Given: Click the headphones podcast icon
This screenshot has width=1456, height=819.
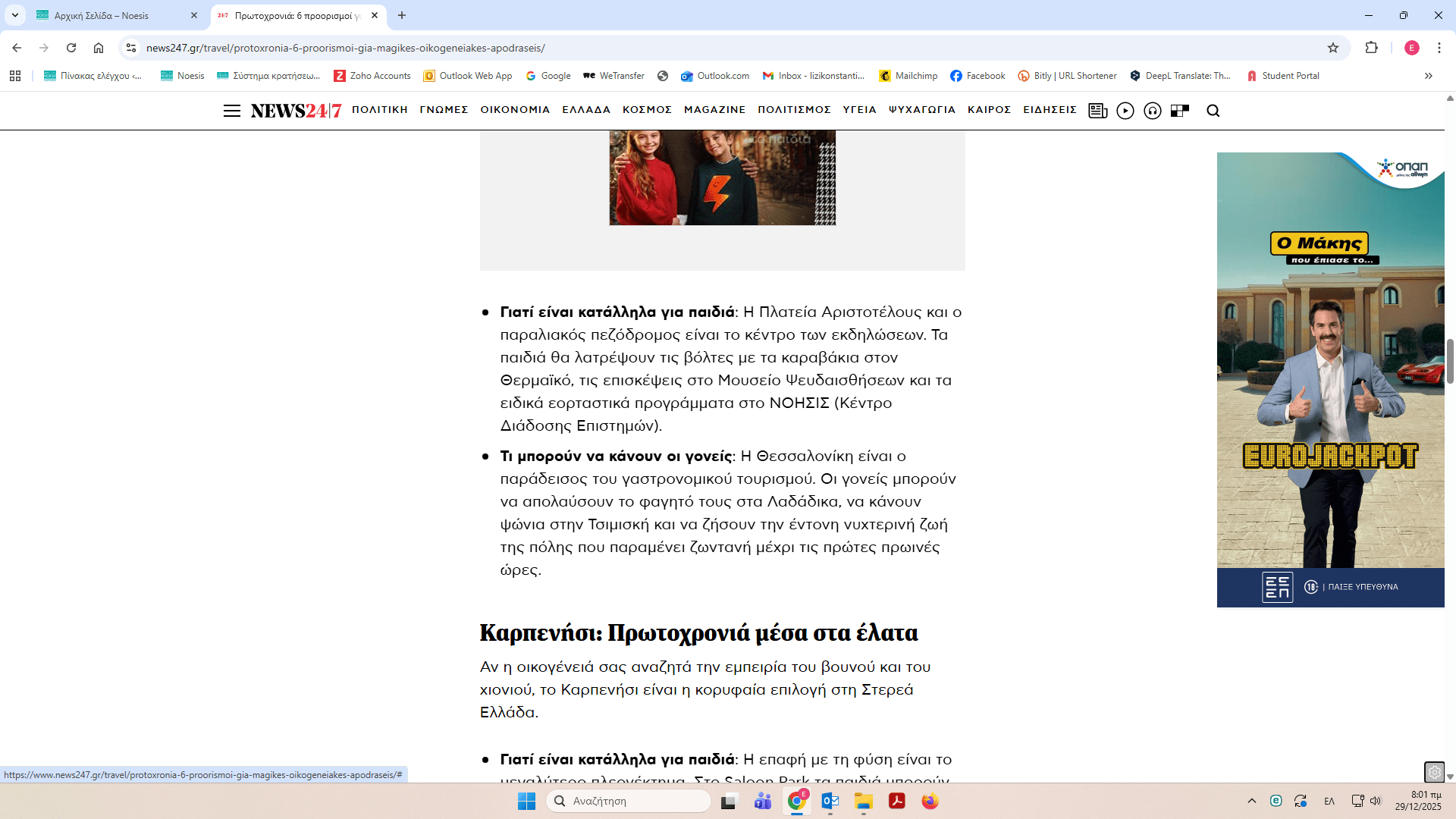Looking at the screenshot, I should pyautogui.click(x=1153, y=111).
